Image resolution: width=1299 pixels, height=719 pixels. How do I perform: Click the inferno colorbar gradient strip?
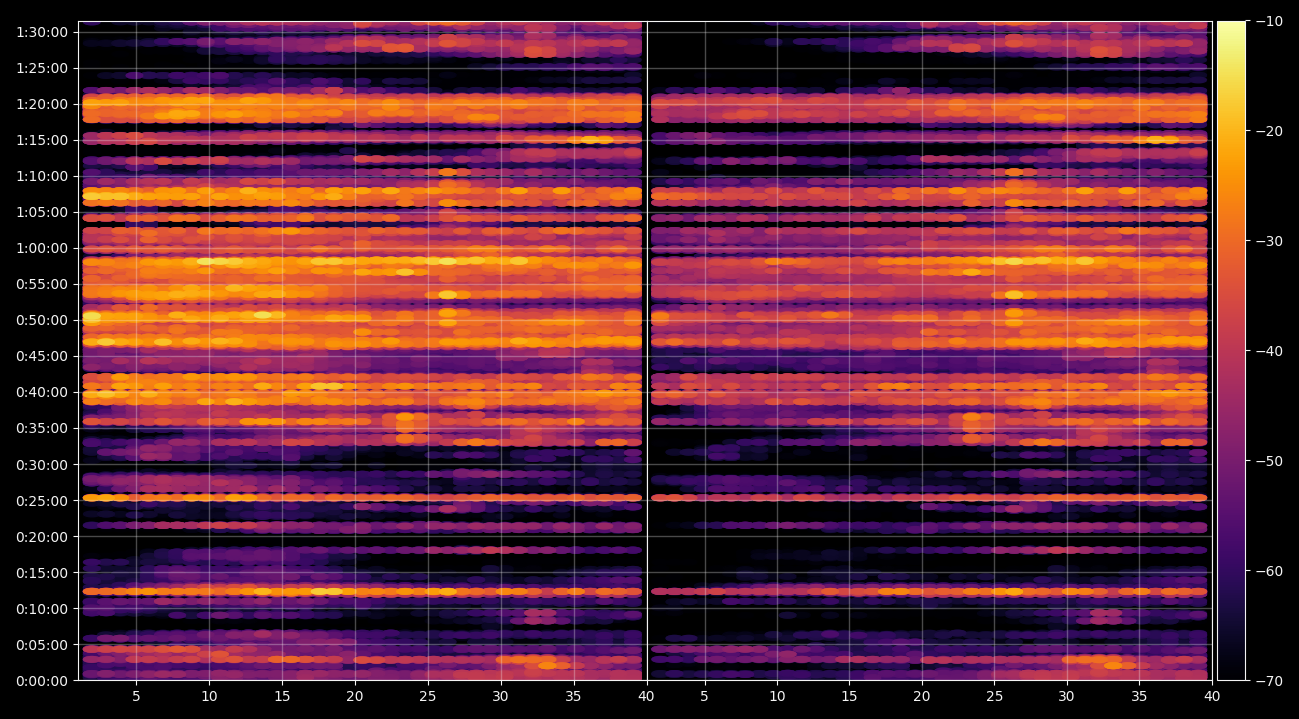click(x=1231, y=351)
